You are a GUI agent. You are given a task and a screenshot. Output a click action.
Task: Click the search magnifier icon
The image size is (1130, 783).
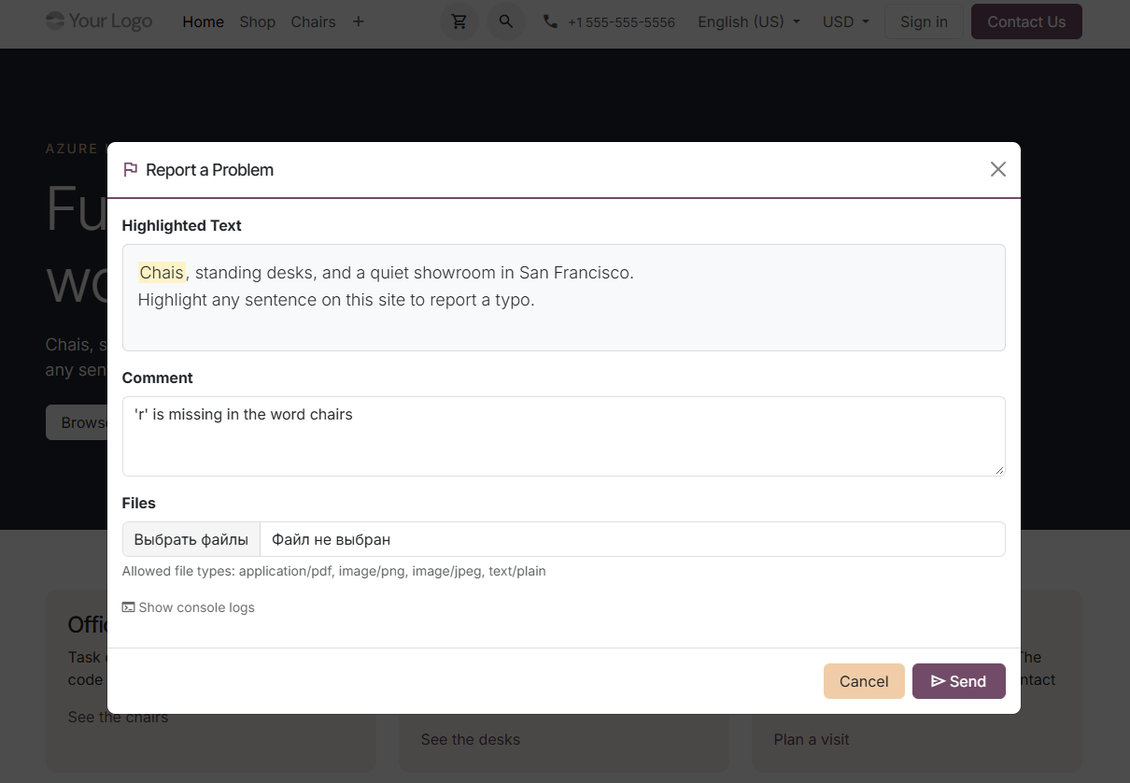click(506, 22)
